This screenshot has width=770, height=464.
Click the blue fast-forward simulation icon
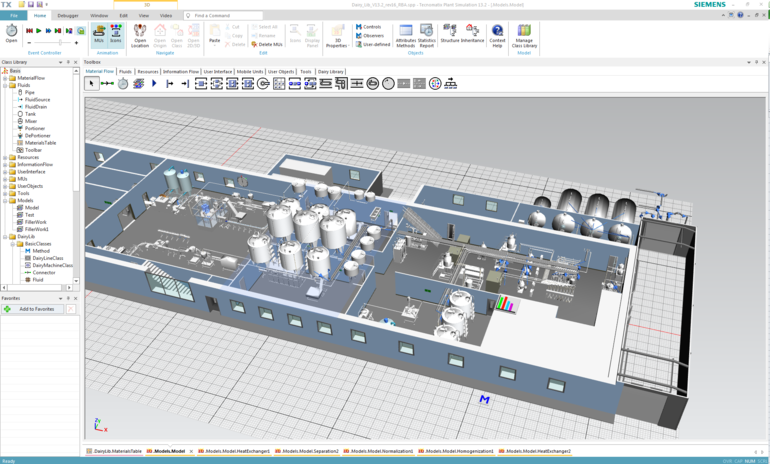click(48, 30)
